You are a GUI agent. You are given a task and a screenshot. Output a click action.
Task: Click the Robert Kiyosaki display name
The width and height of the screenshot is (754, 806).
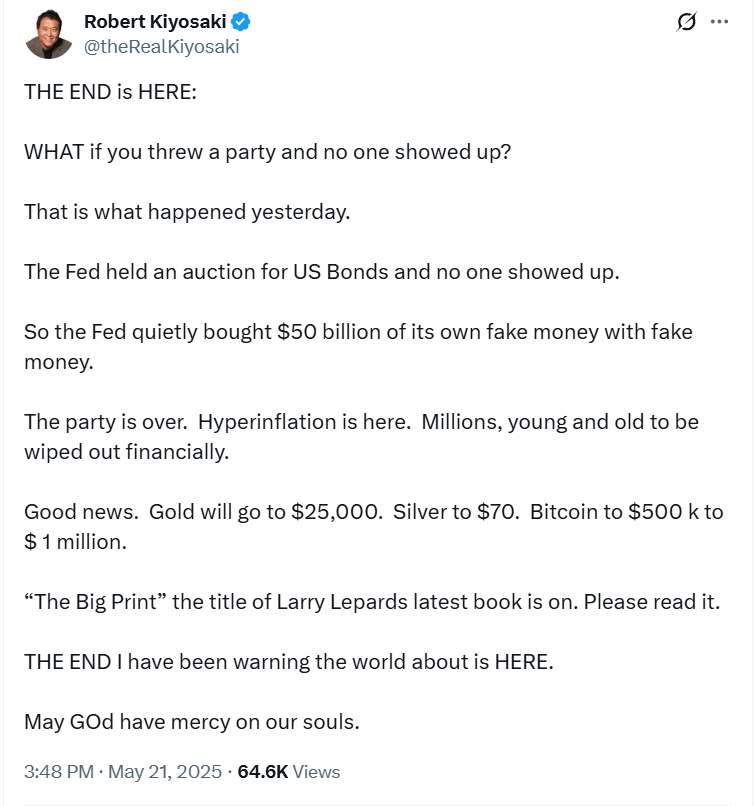(x=155, y=22)
